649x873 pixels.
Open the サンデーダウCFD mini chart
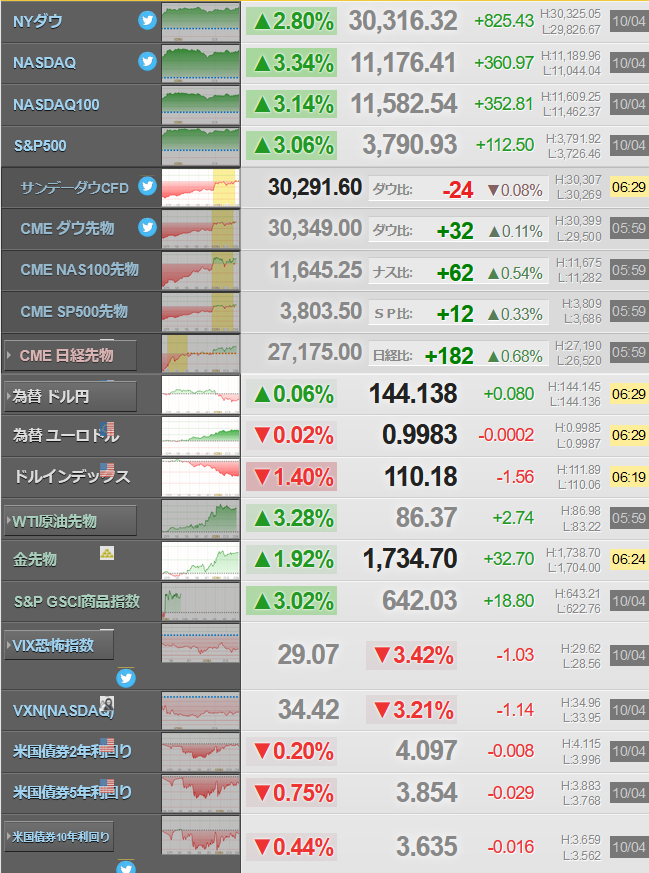(x=201, y=188)
